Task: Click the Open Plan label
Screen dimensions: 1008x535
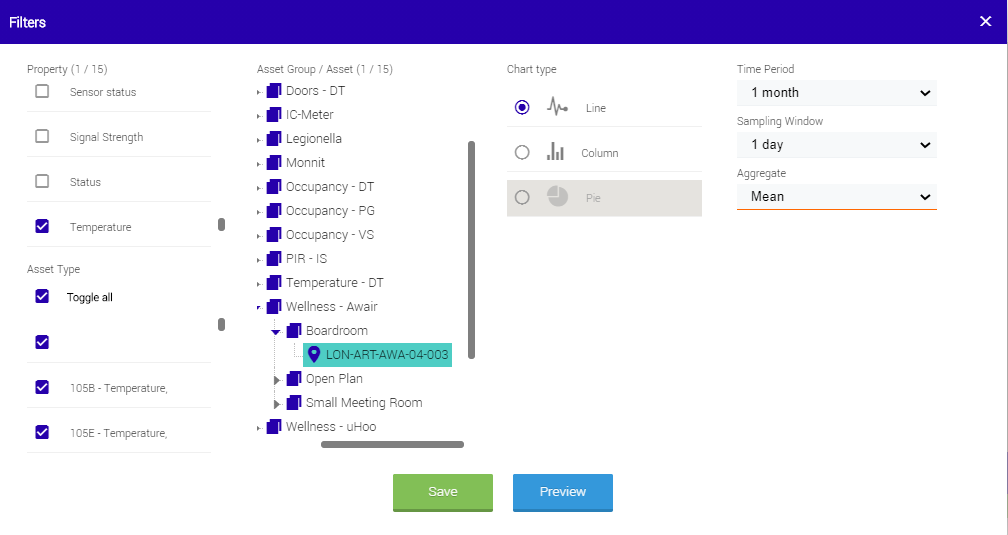Action: click(334, 379)
